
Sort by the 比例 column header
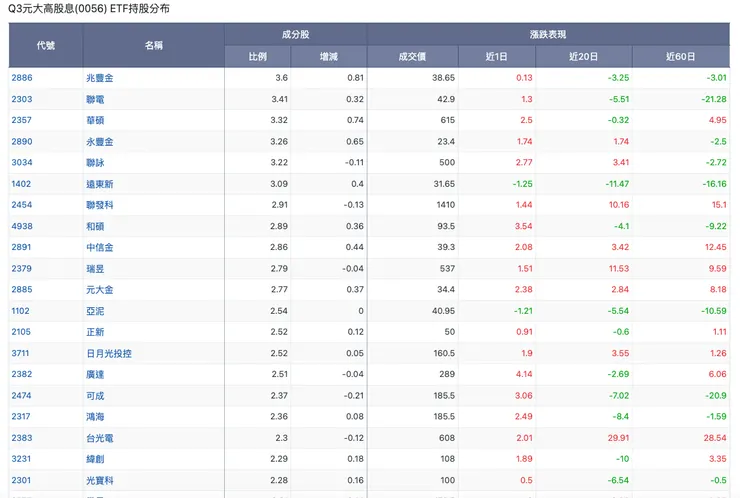point(258,57)
